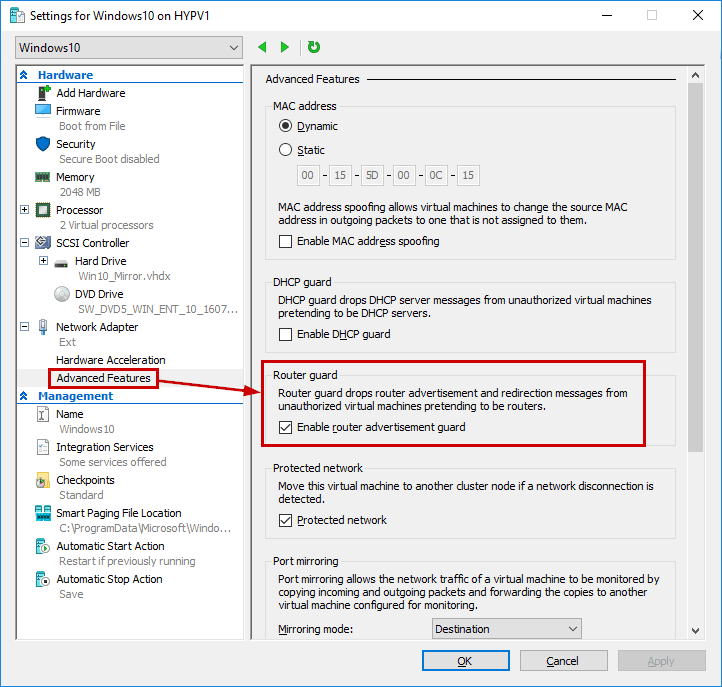Click the green refresh icon
Image resolution: width=722 pixels, height=687 pixels.
(x=314, y=47)
